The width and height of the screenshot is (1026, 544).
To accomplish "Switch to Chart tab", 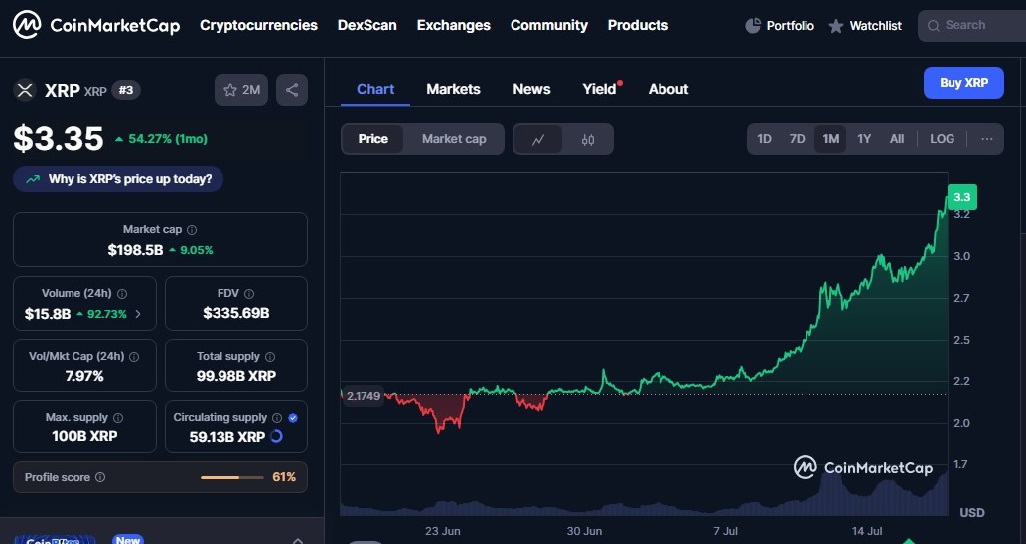I will point(376,89).
